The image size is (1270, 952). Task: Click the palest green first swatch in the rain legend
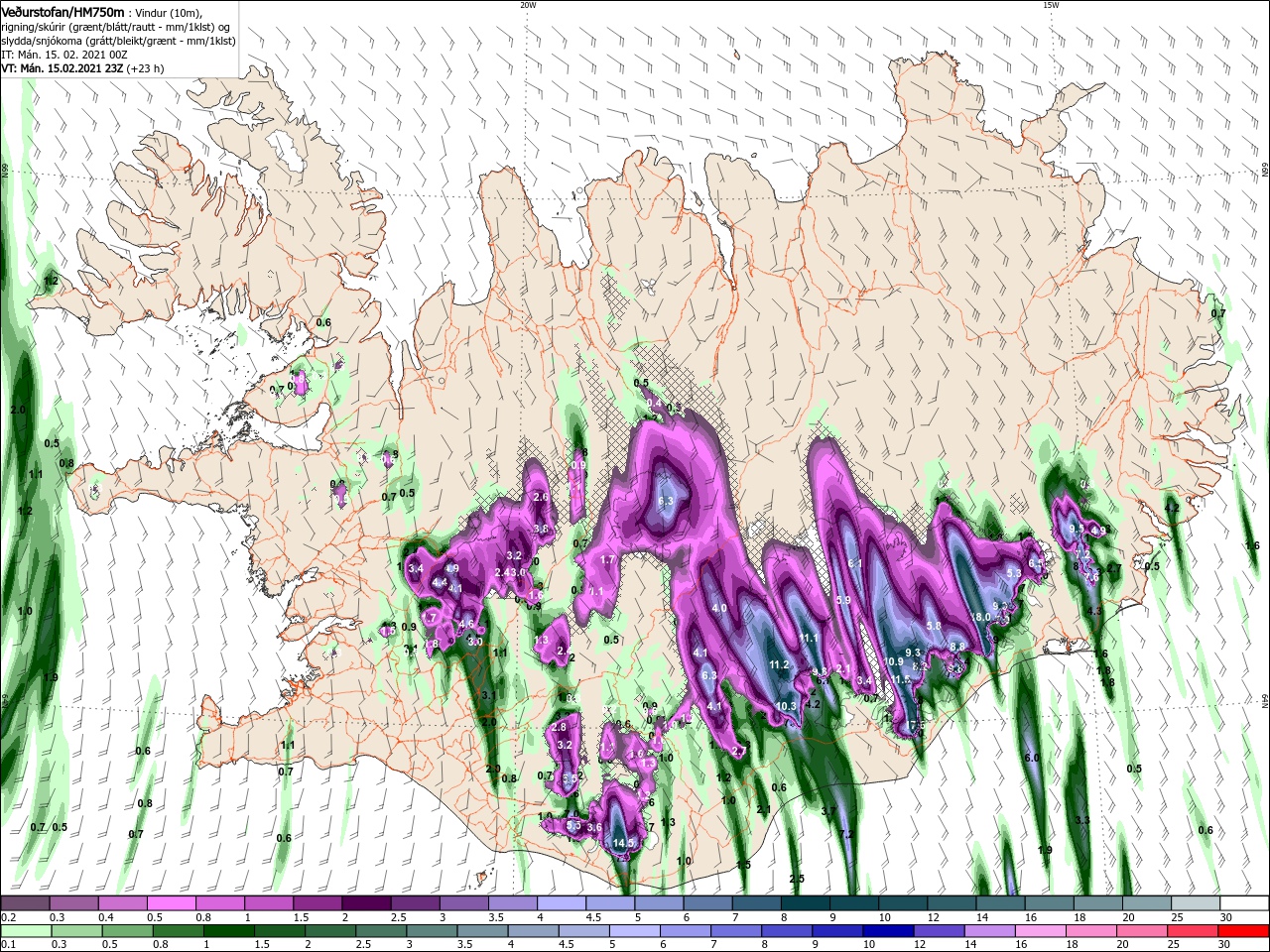pyautogui.click(x=25, y=931)
